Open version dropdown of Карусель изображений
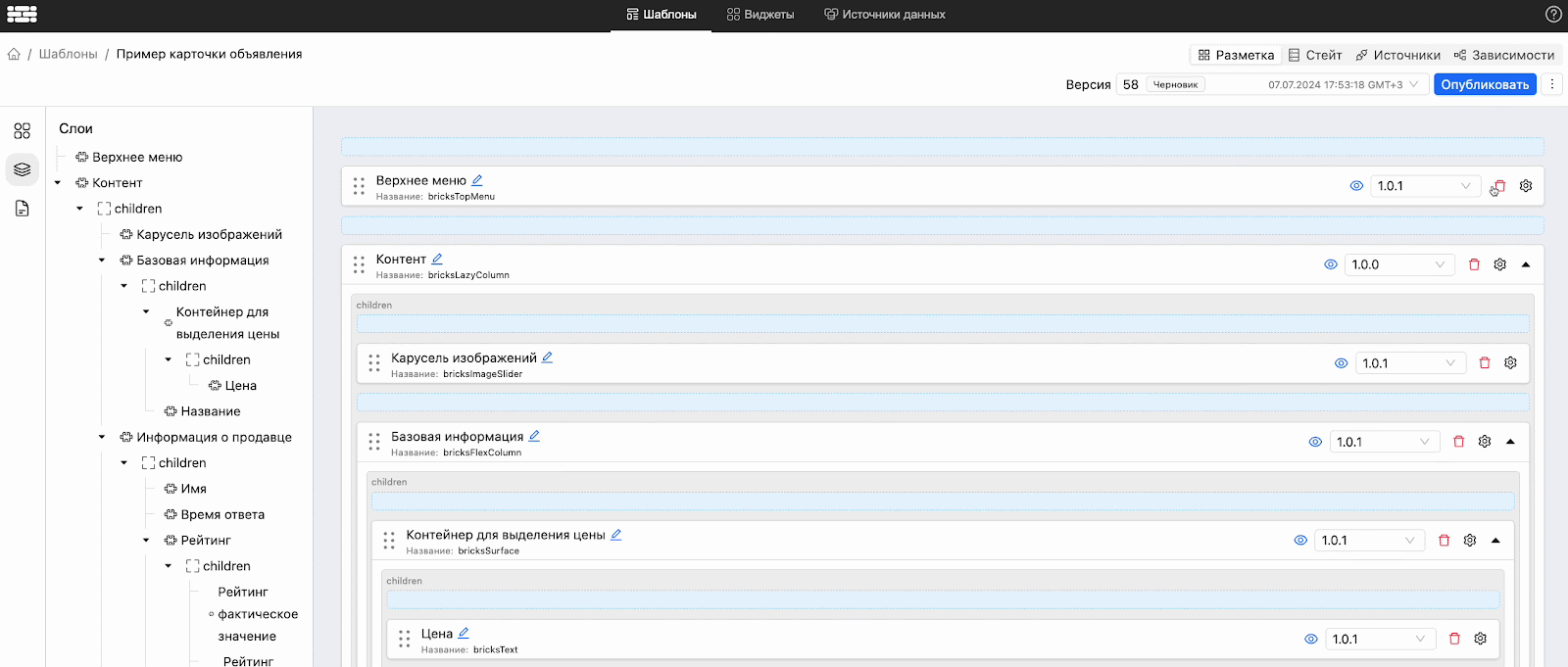 click(1410, 363)
